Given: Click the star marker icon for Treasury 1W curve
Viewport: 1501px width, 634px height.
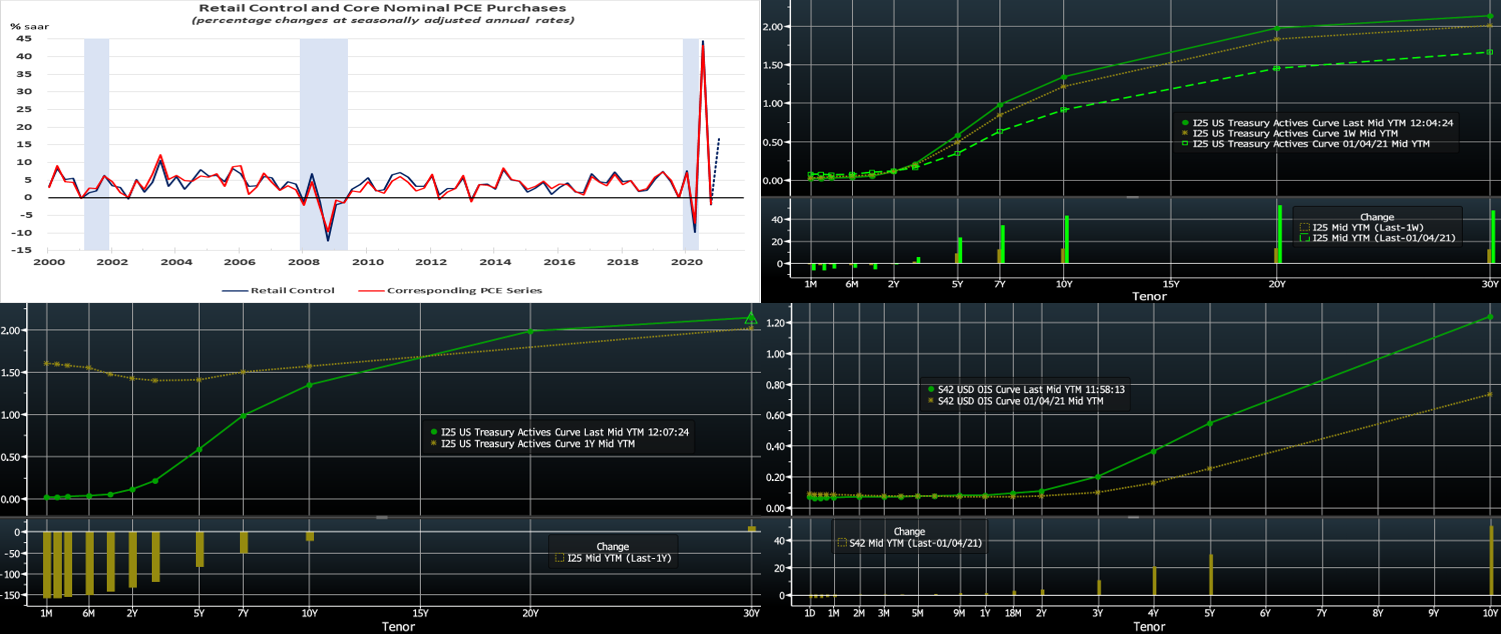Looking at the screenshot, I should 1186,133.
